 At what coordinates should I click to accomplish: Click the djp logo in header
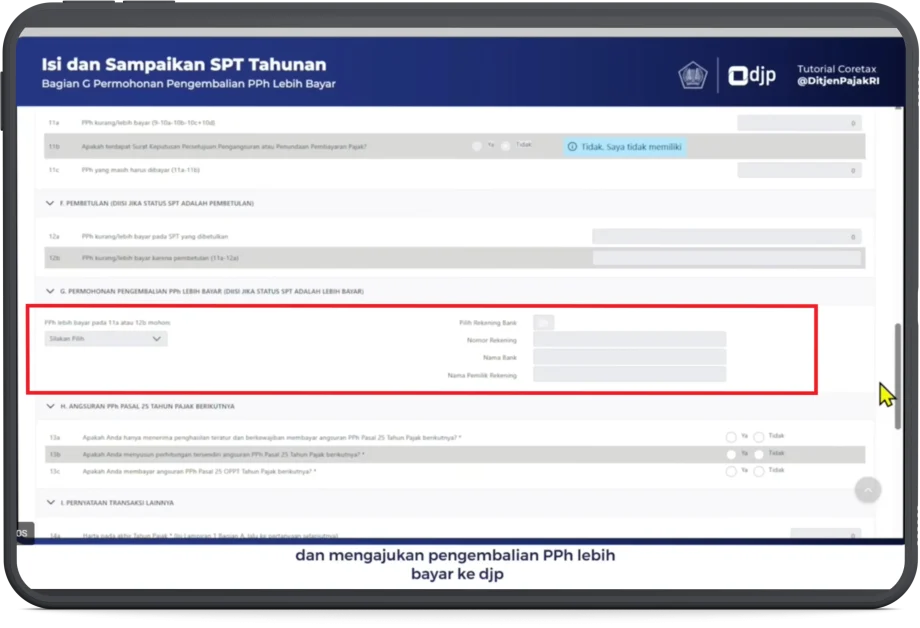point(752,76)
